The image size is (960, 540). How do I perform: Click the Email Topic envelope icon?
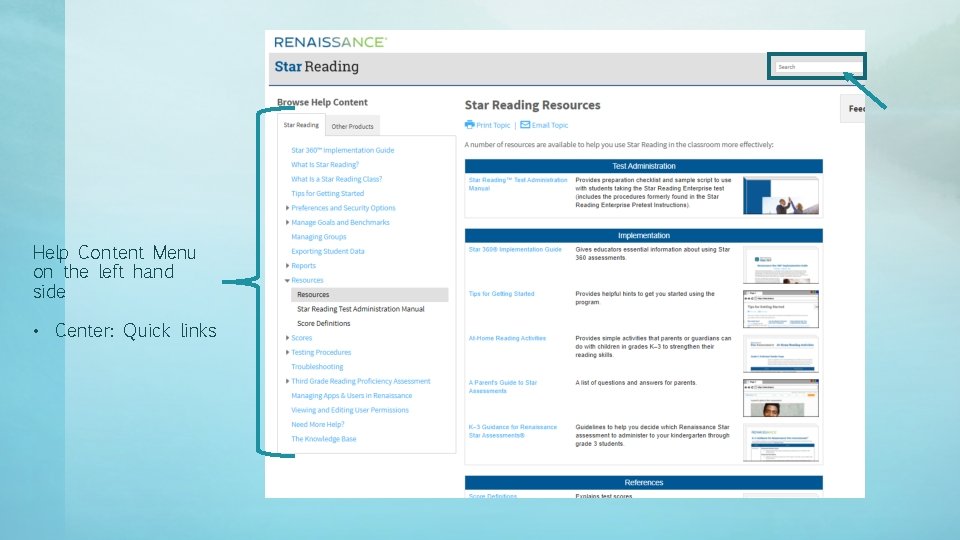(x=525, y=125)
